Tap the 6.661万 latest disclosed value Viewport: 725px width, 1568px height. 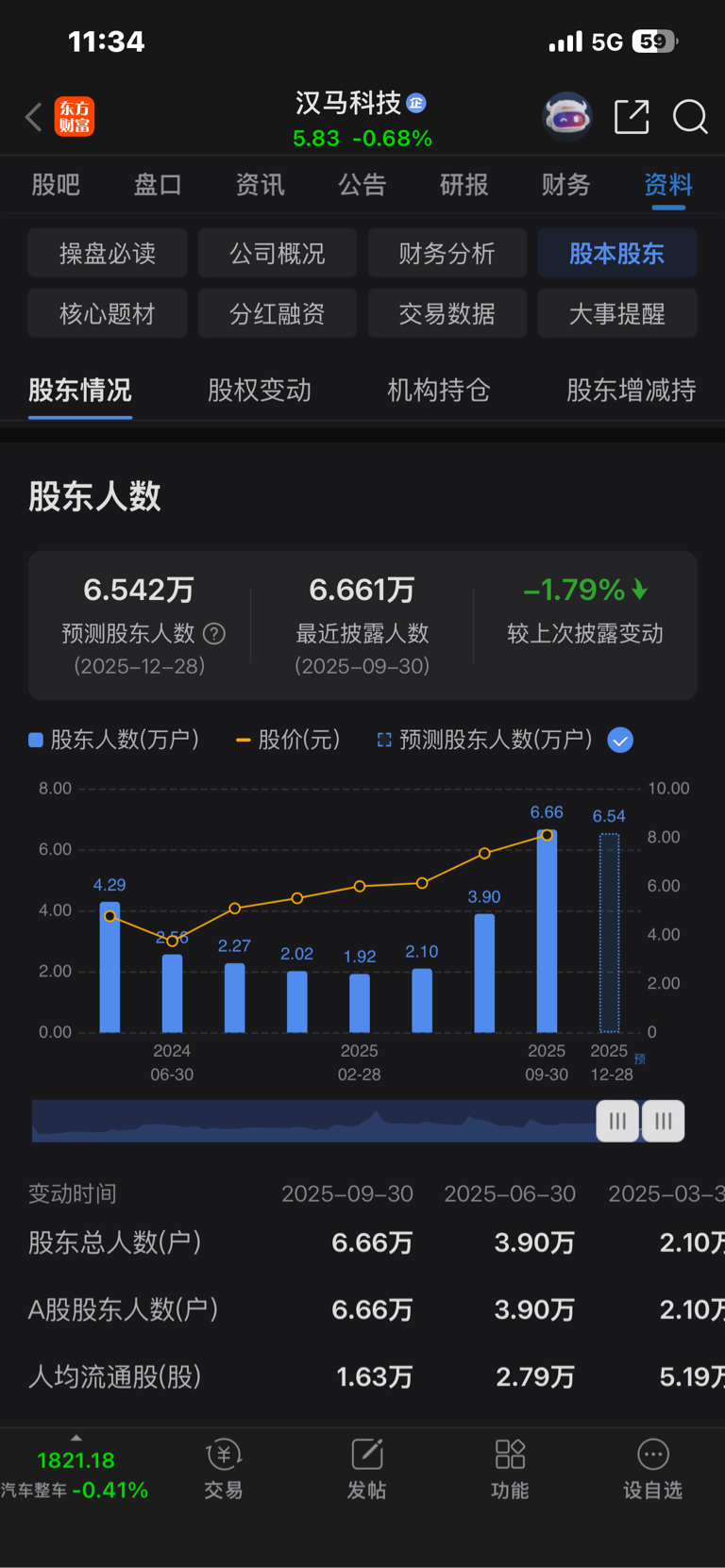pos(362,590)
